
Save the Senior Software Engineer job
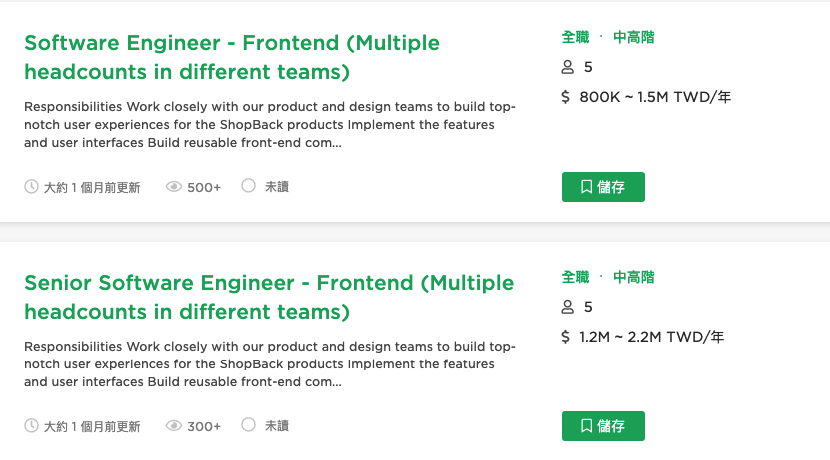pos(603,426)
